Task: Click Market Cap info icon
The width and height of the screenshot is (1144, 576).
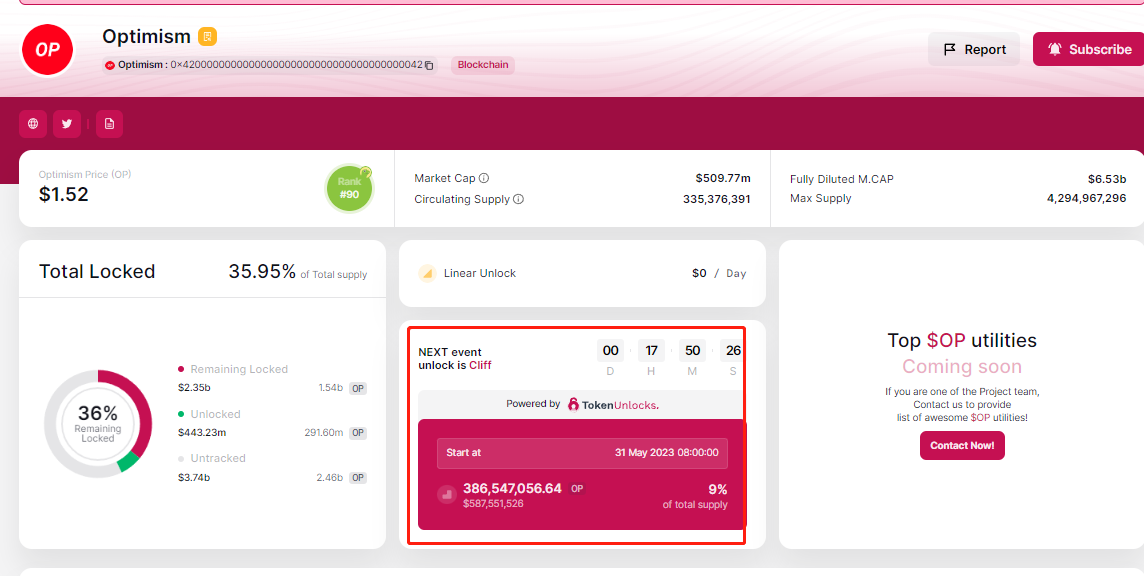Action: pos(484,178)
